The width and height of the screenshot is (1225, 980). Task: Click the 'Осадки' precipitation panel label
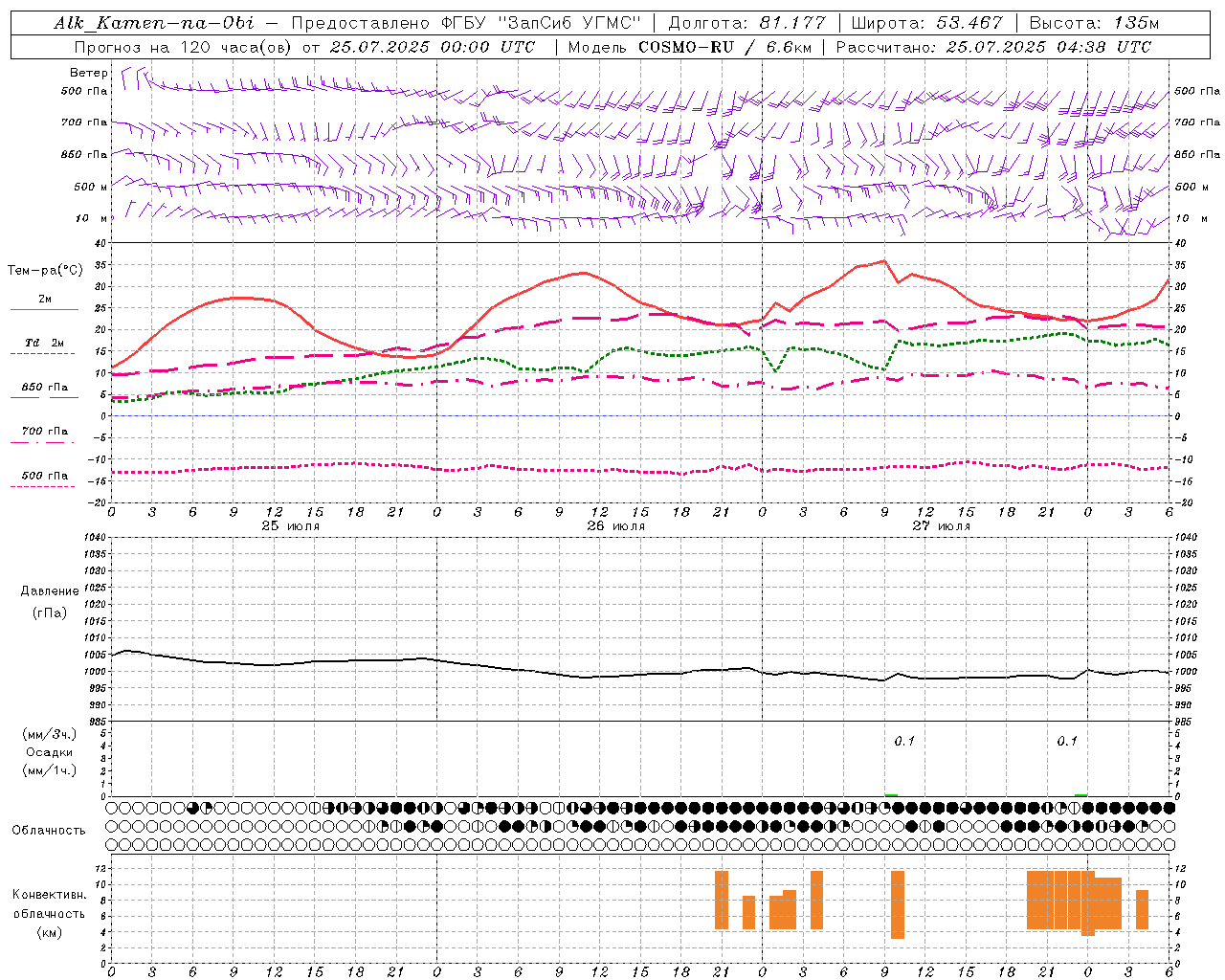[x=51, y=752]
